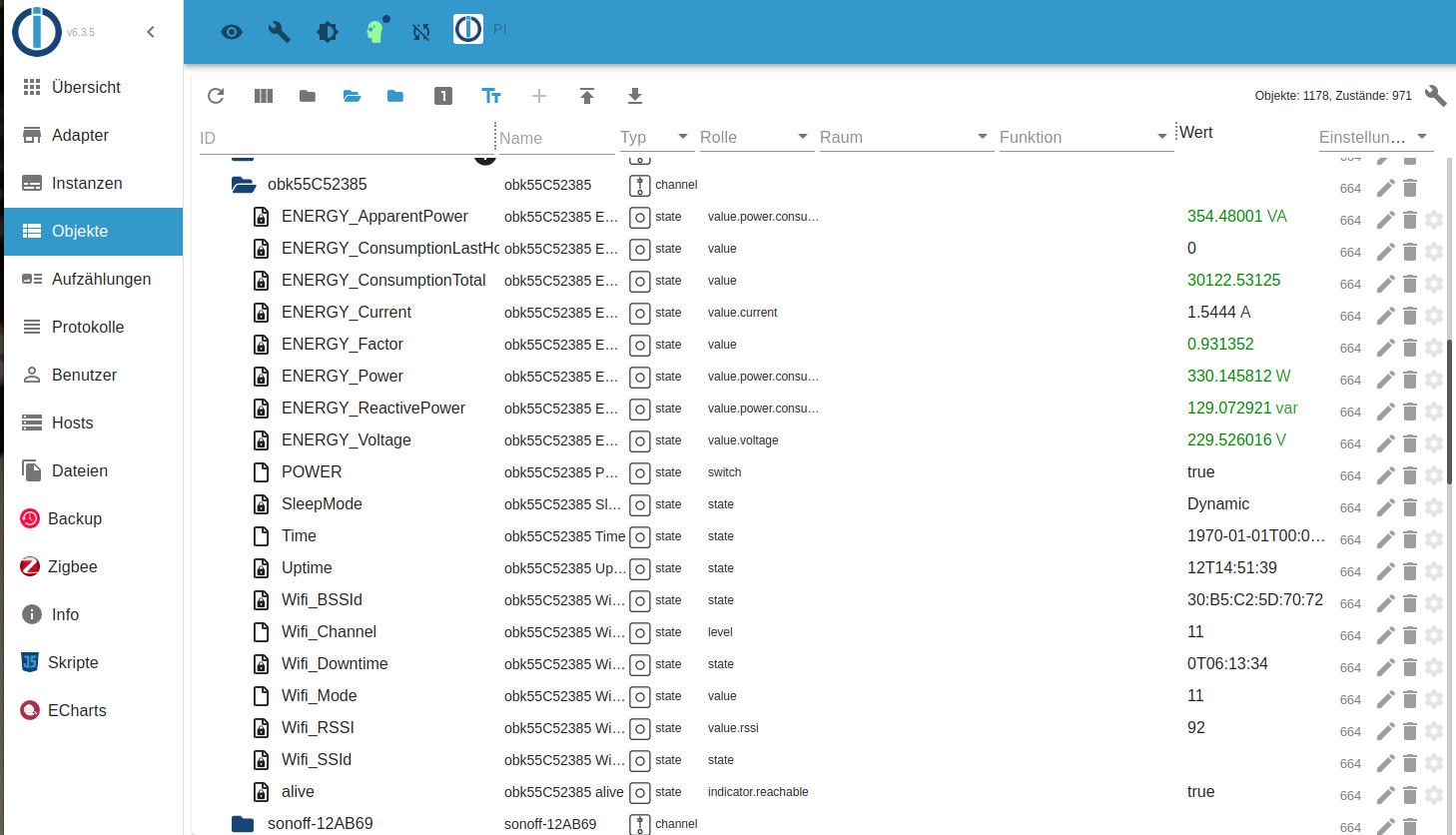Toggle expert mode head icon
The width and height of the screenshot is (1456, 835).
[x=375, y=31]
